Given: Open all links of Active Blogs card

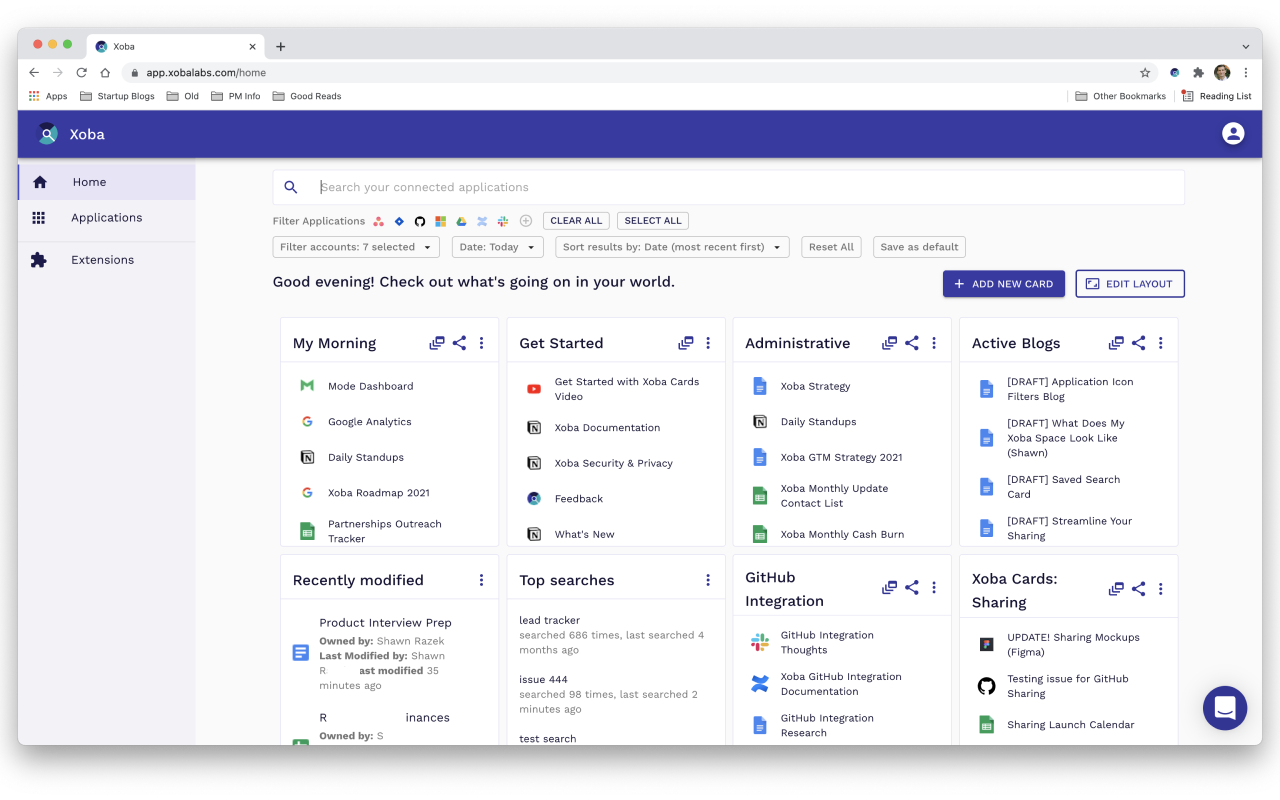Looking at the screenshot, I should point(1116,343).
